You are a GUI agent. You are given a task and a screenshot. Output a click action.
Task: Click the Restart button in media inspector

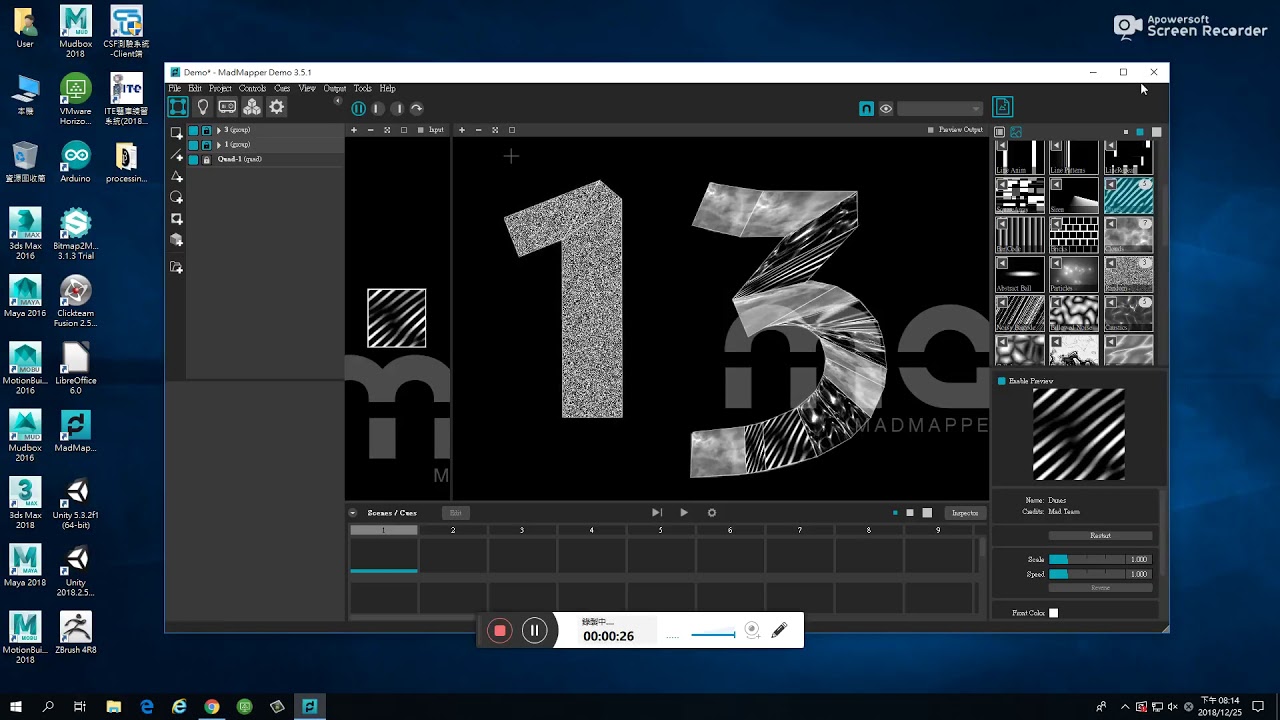[x=1100, y=536]
